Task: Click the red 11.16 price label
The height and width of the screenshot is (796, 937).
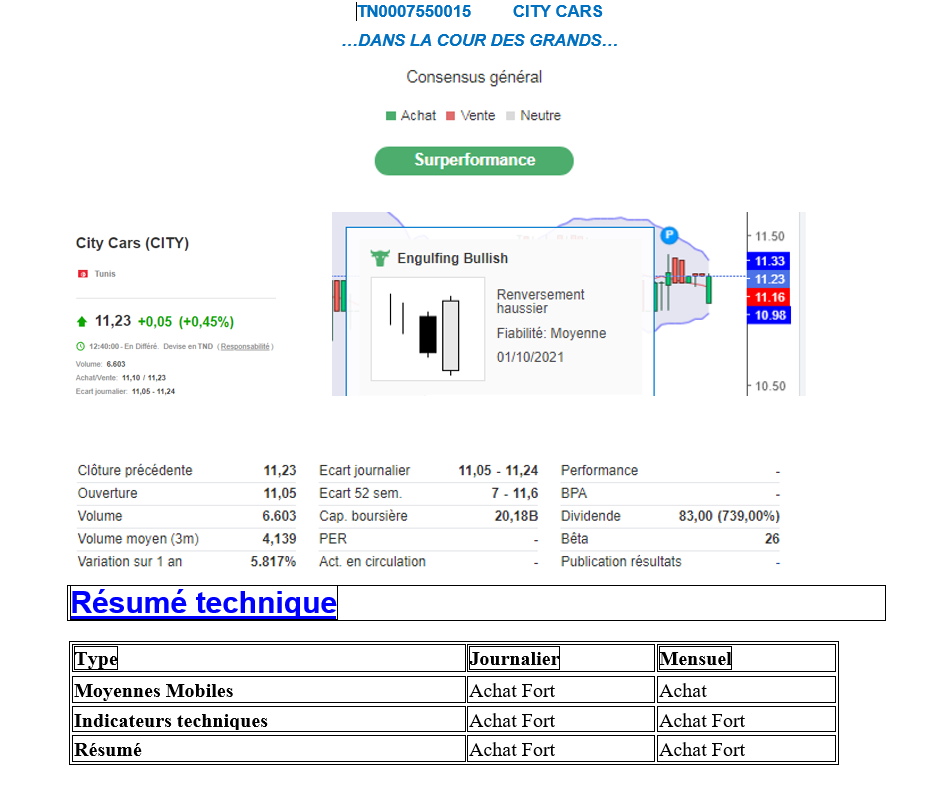Action: [x=769, y=297]
